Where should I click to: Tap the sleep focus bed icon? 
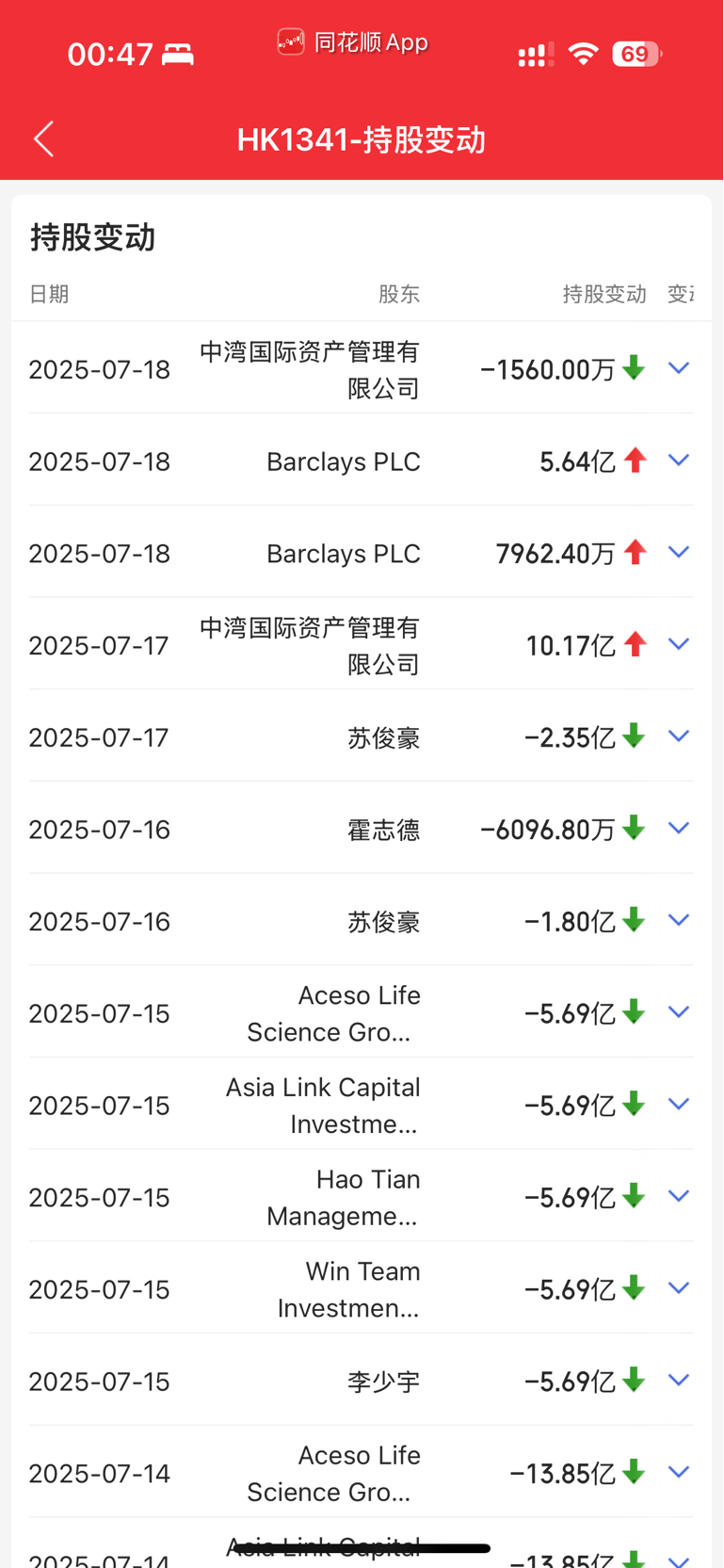pos(177,55)
